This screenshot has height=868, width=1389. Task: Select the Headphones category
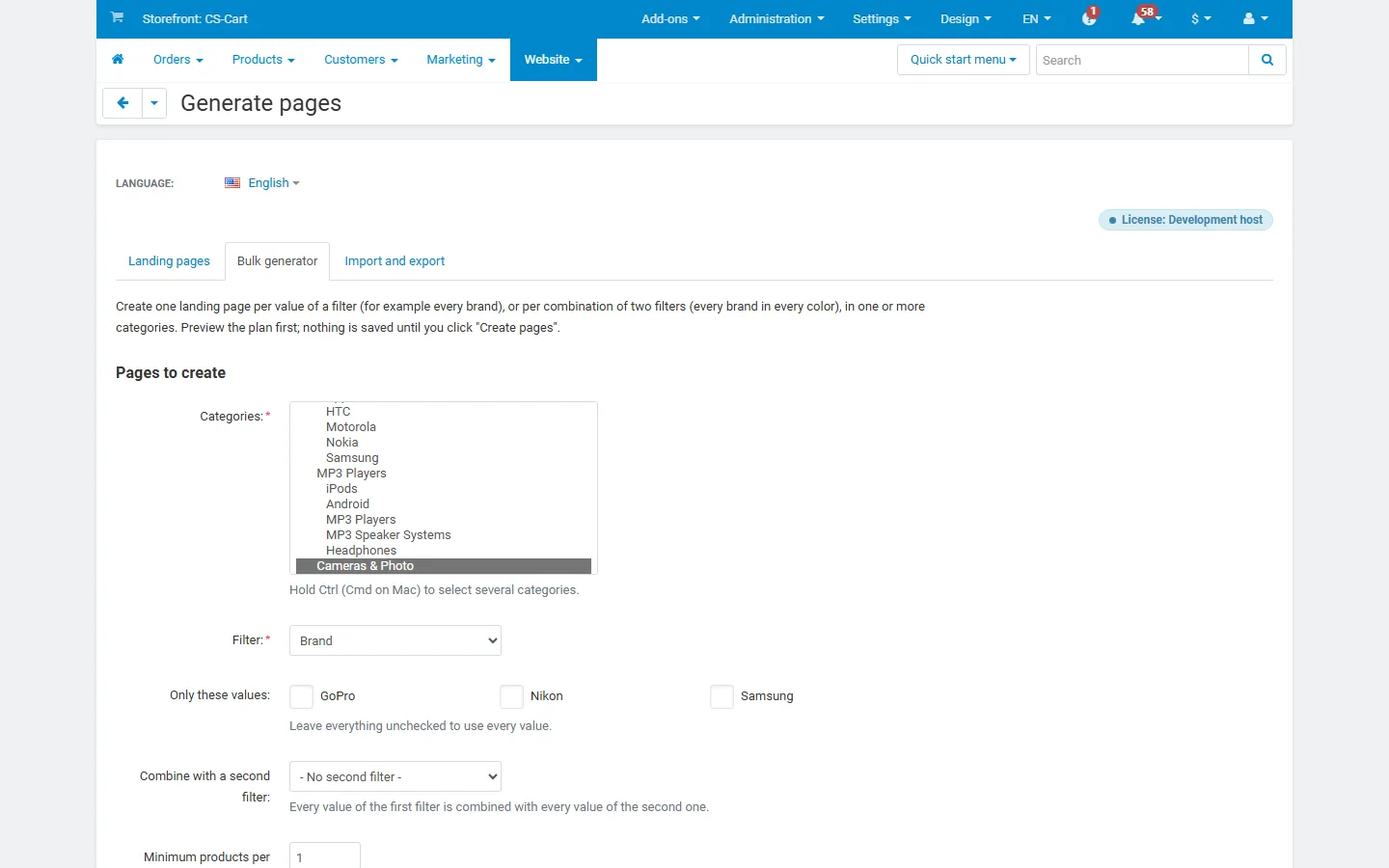click(x=444, y=551)
